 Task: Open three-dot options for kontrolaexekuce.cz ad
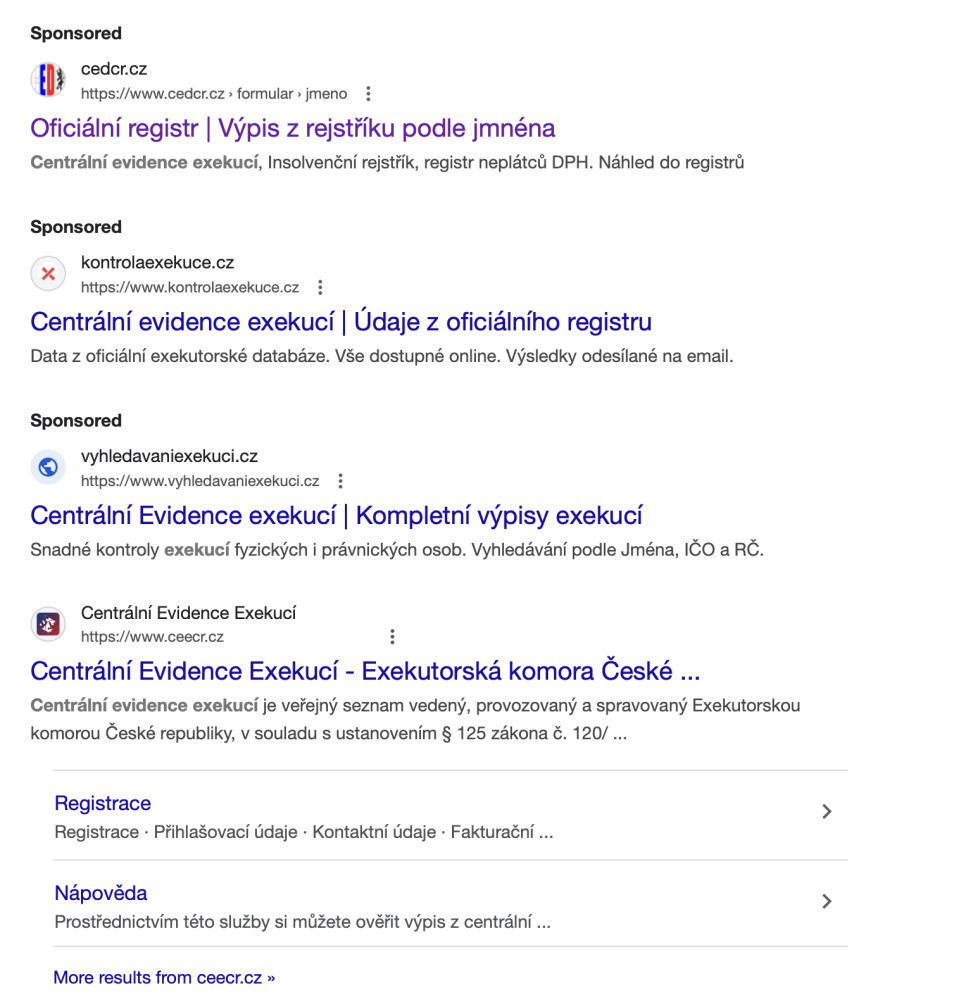click(320, 288)
